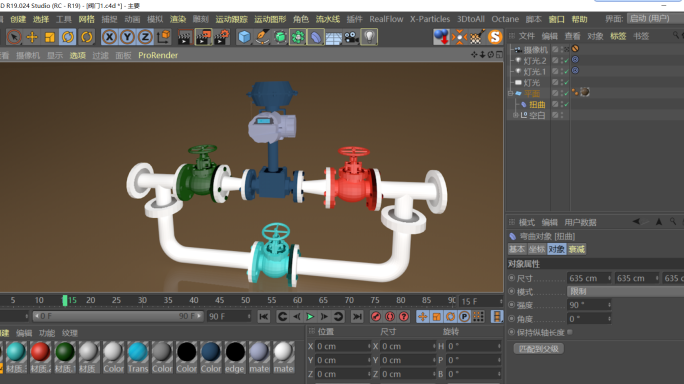
Task: Click the record active objects button
Action: (376, 317)
